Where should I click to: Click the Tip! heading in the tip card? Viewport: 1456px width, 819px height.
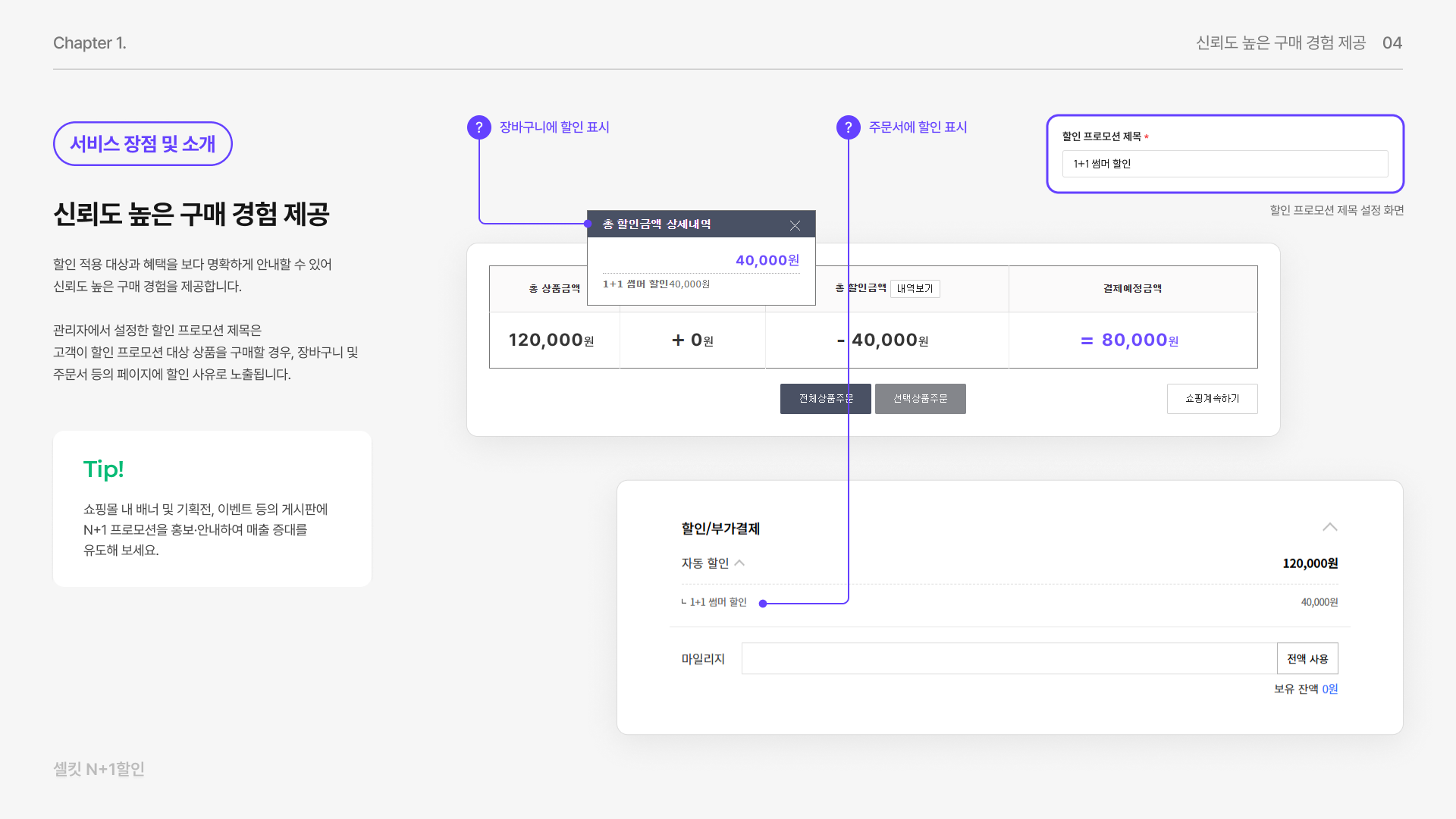pyautogui.click(x=103, y=469)
